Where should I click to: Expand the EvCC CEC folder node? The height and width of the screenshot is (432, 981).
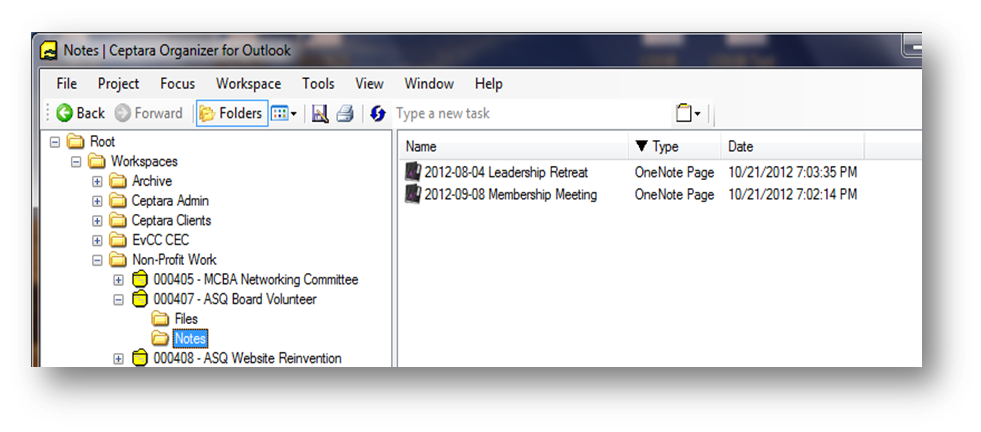tap(98, 240)
